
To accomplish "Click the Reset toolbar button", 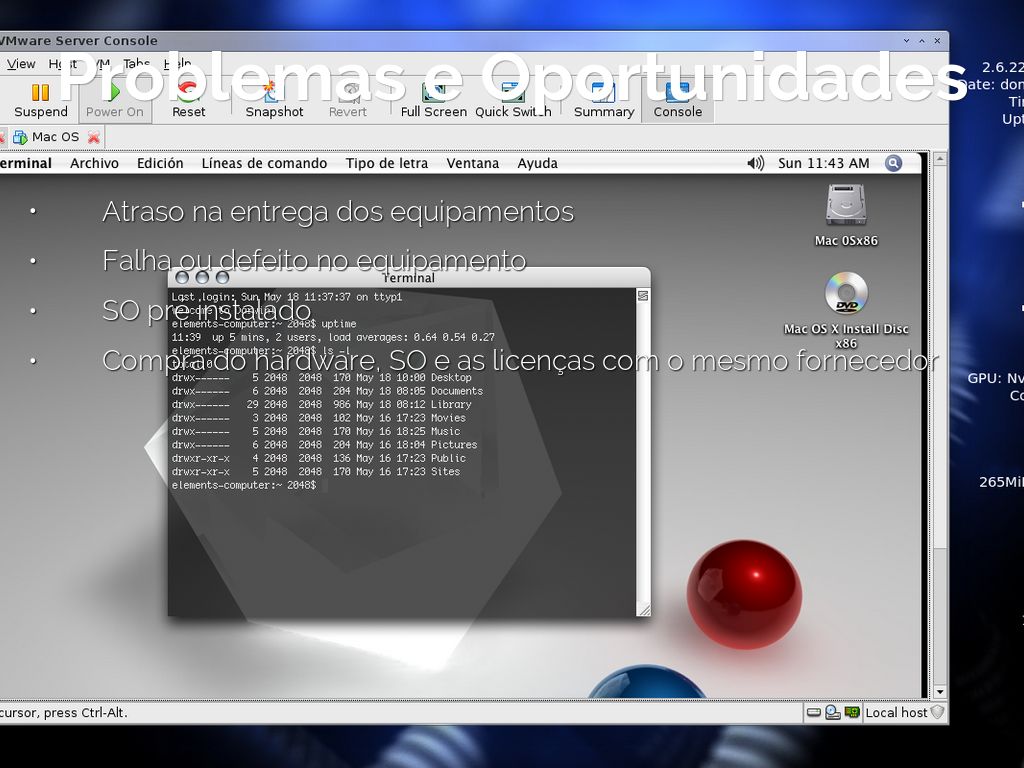I will coord(188,99).
